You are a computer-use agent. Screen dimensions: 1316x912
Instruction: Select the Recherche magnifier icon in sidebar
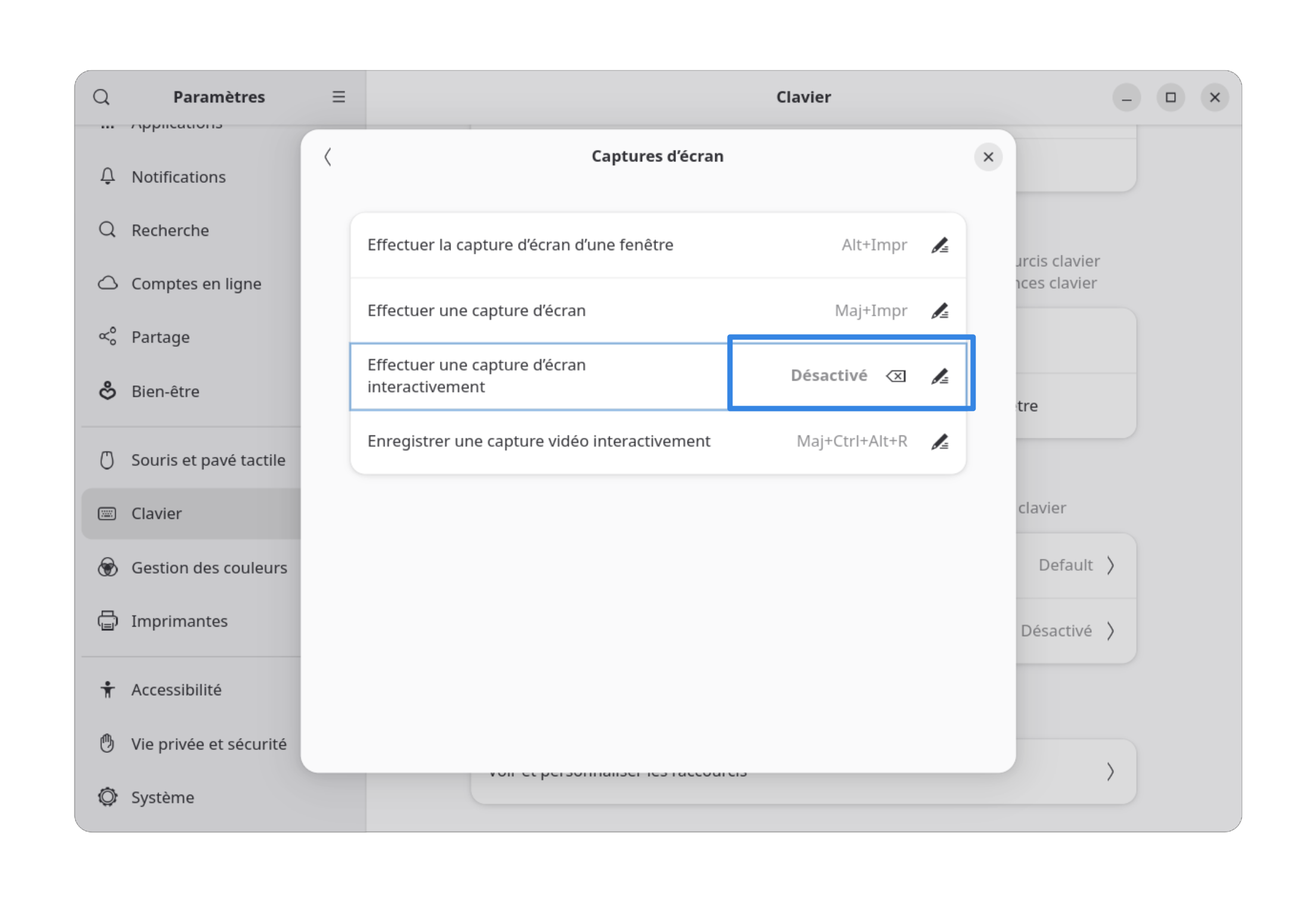click(x=107, y=230)
